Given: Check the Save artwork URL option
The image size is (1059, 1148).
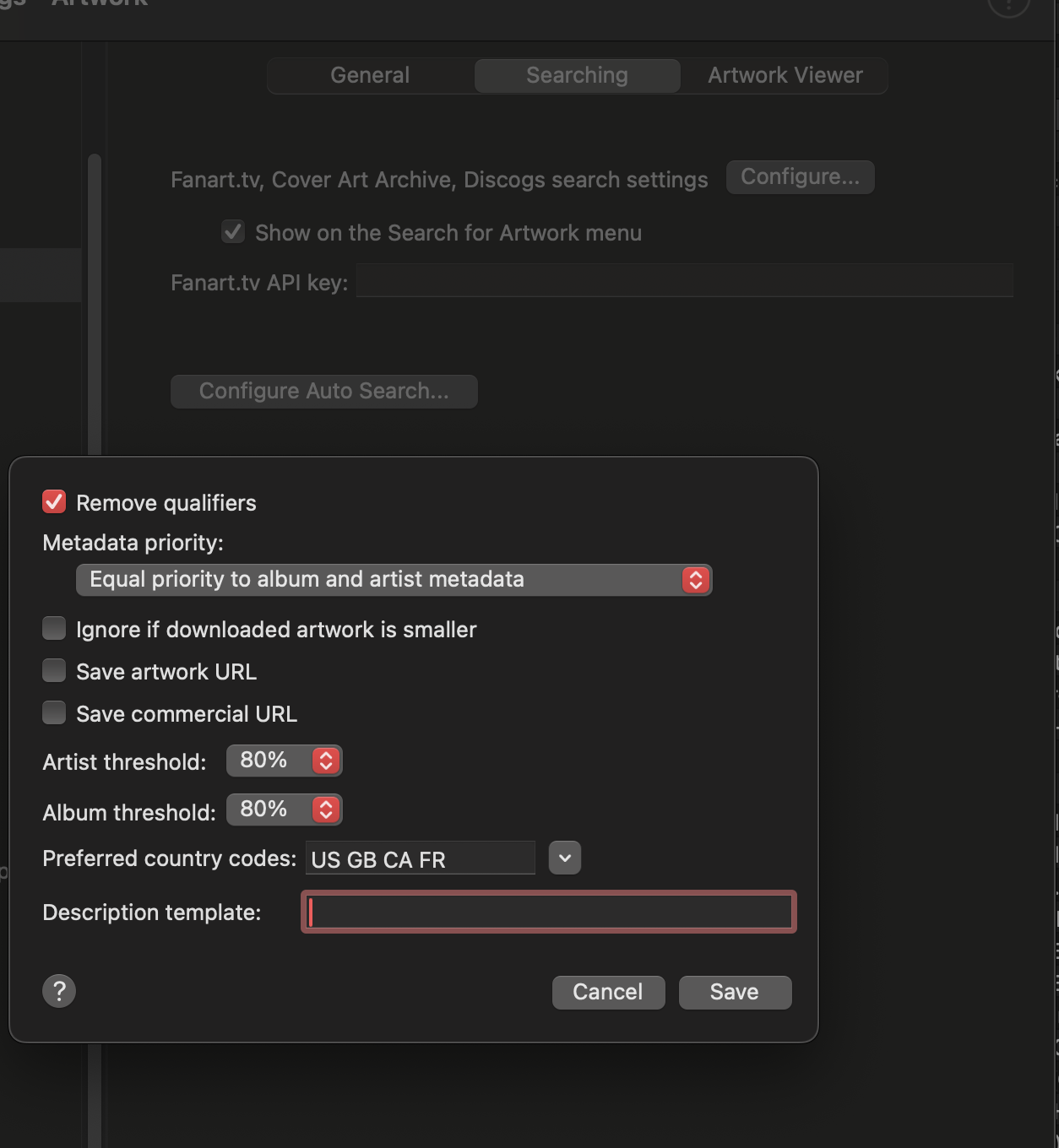Looking at the screenshot, I should tap(54, 671).
